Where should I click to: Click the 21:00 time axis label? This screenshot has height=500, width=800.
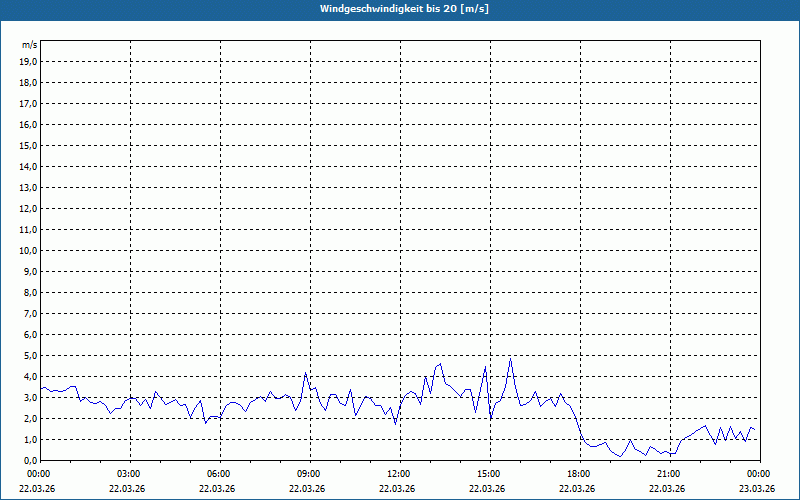tap(669, 473)
